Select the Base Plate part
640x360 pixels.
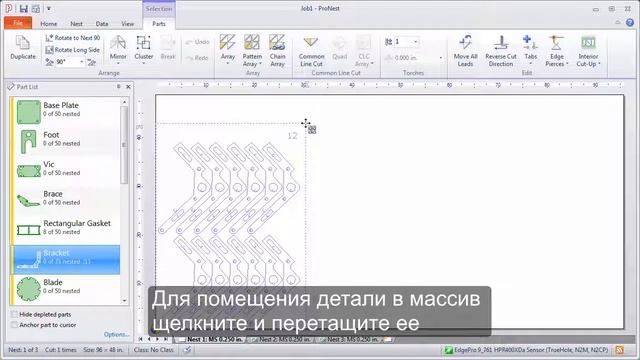pos(65,111)
